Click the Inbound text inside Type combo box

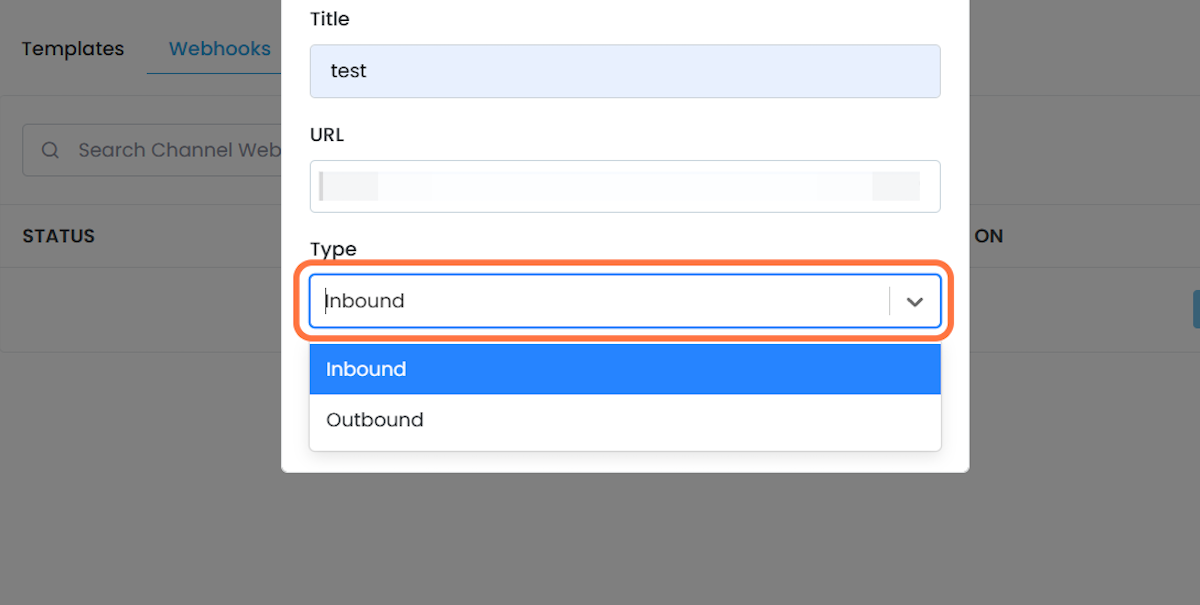365,301
